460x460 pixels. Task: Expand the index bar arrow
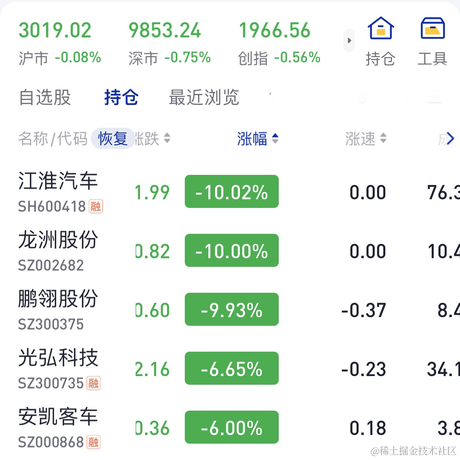point(349,41)
